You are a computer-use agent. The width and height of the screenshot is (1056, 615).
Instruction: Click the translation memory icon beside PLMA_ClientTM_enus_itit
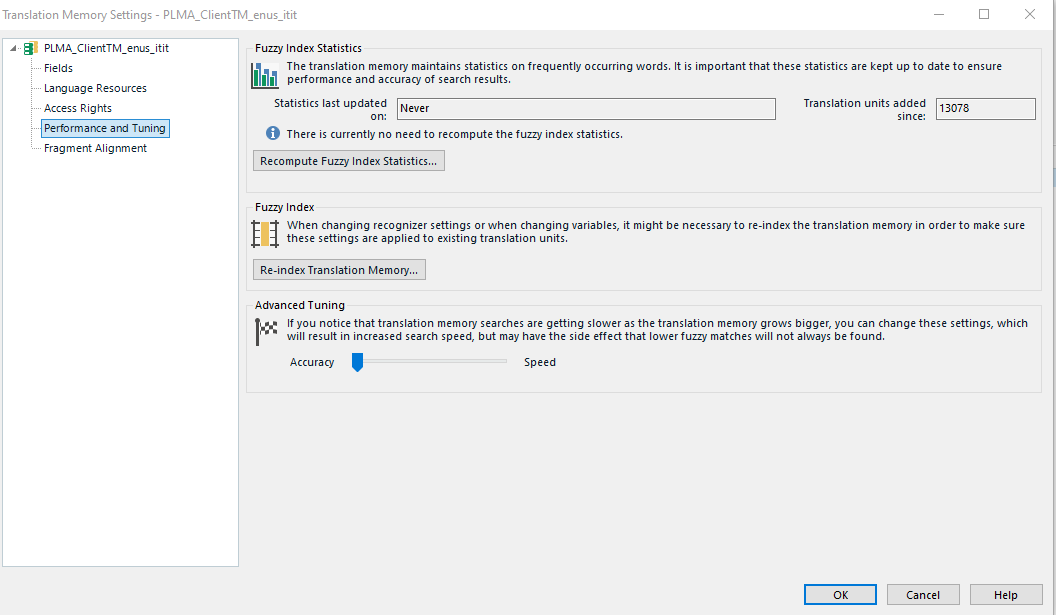click(x=30, y=48)
